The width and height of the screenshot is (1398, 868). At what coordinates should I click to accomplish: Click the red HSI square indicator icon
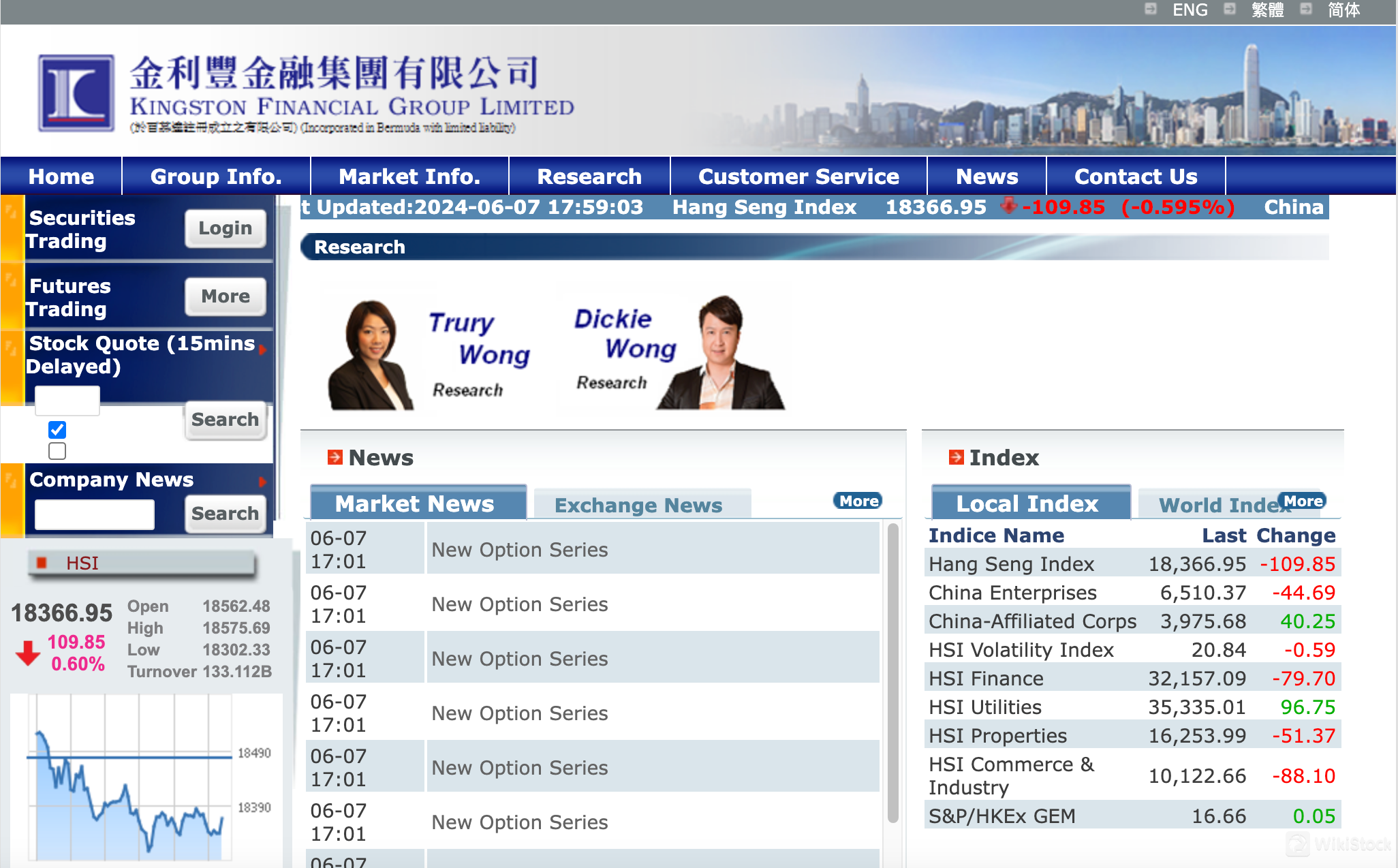pyautogui.click(x=42, y=563)
